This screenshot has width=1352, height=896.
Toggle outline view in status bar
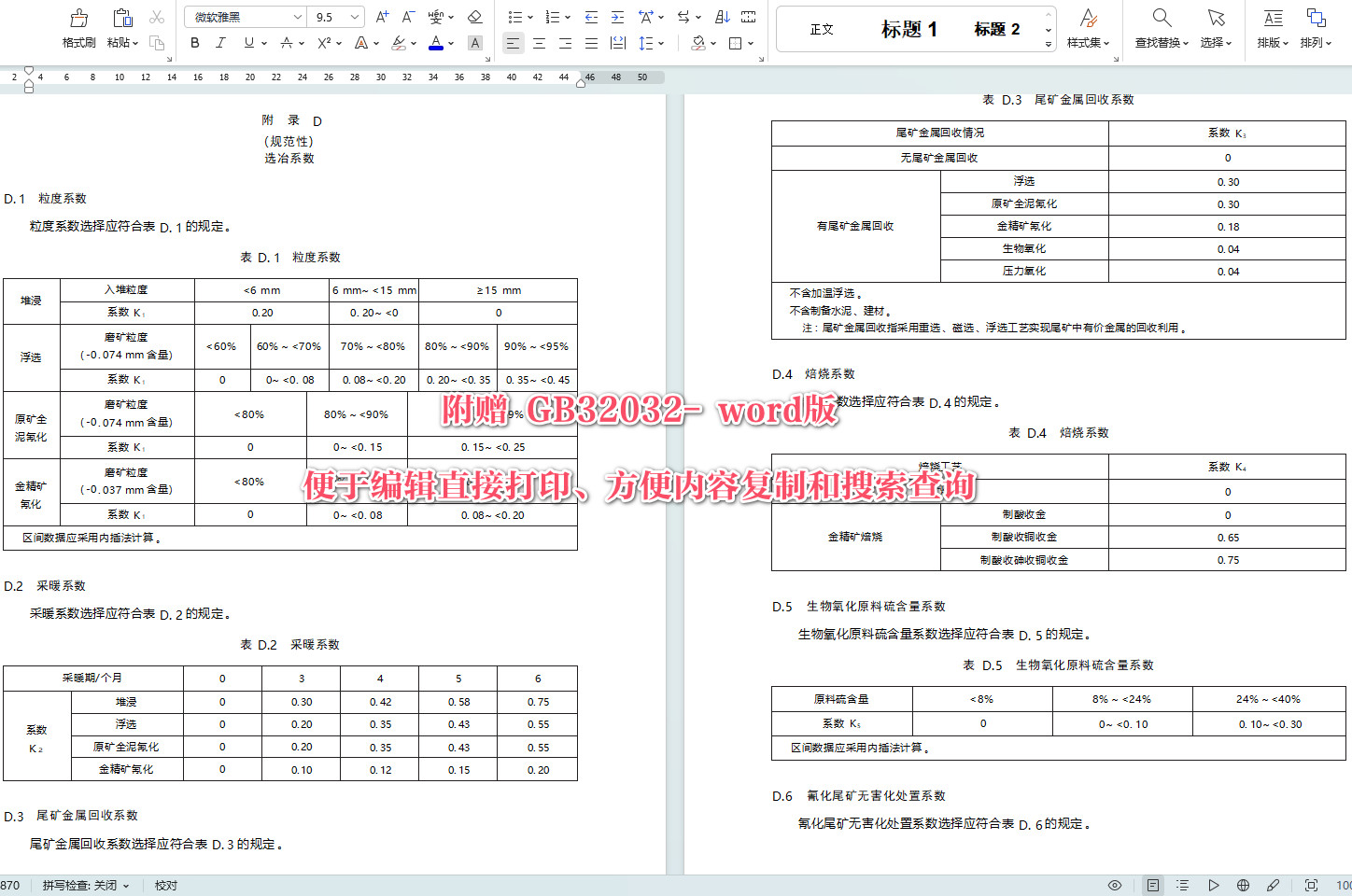(x=1182, y=884)
